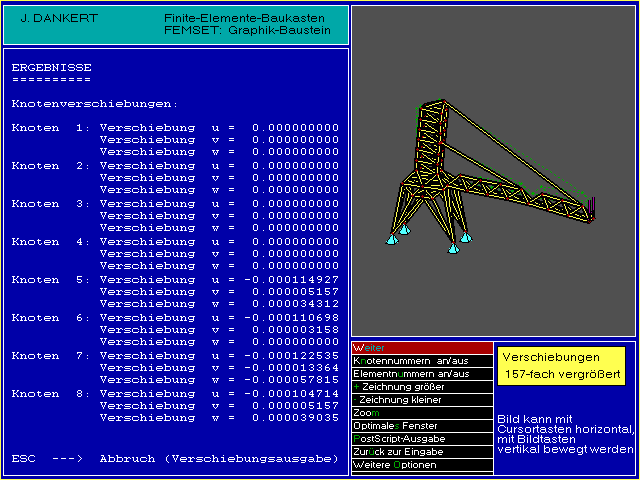
Task: Toggle Knotennummern an/aus
Action: click(x=422, y=360)
